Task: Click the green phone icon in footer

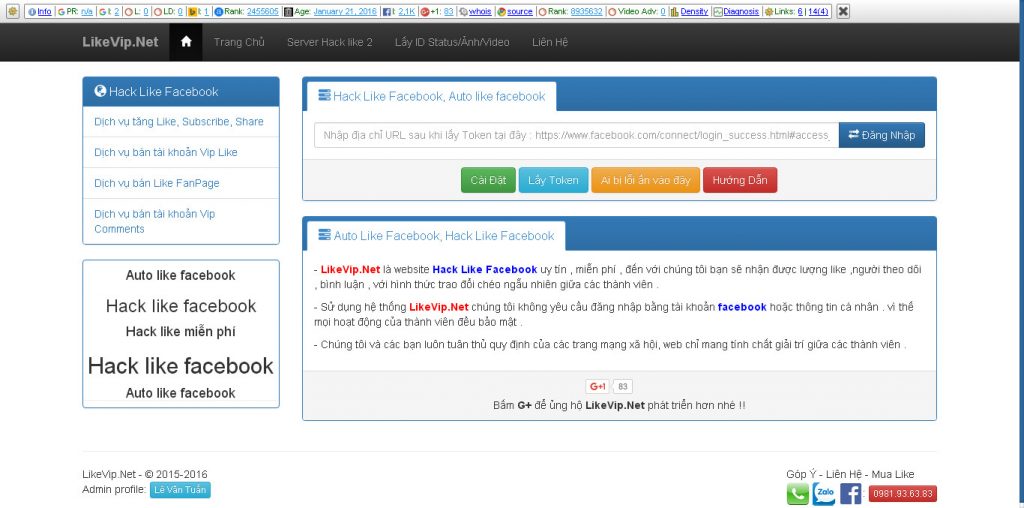Action: click(x=797, y=494)
